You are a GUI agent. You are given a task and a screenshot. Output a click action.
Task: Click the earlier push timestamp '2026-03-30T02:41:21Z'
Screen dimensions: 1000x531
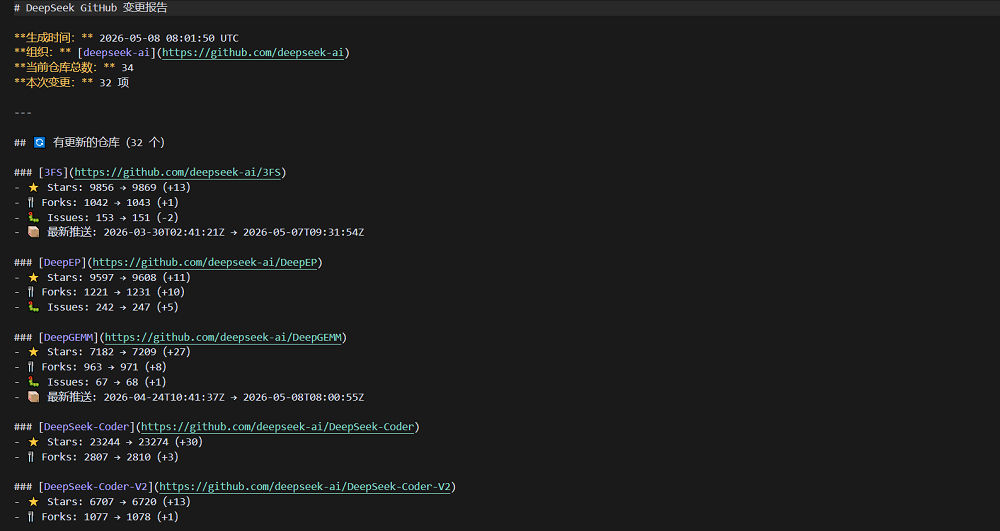[x=164, y=232]
